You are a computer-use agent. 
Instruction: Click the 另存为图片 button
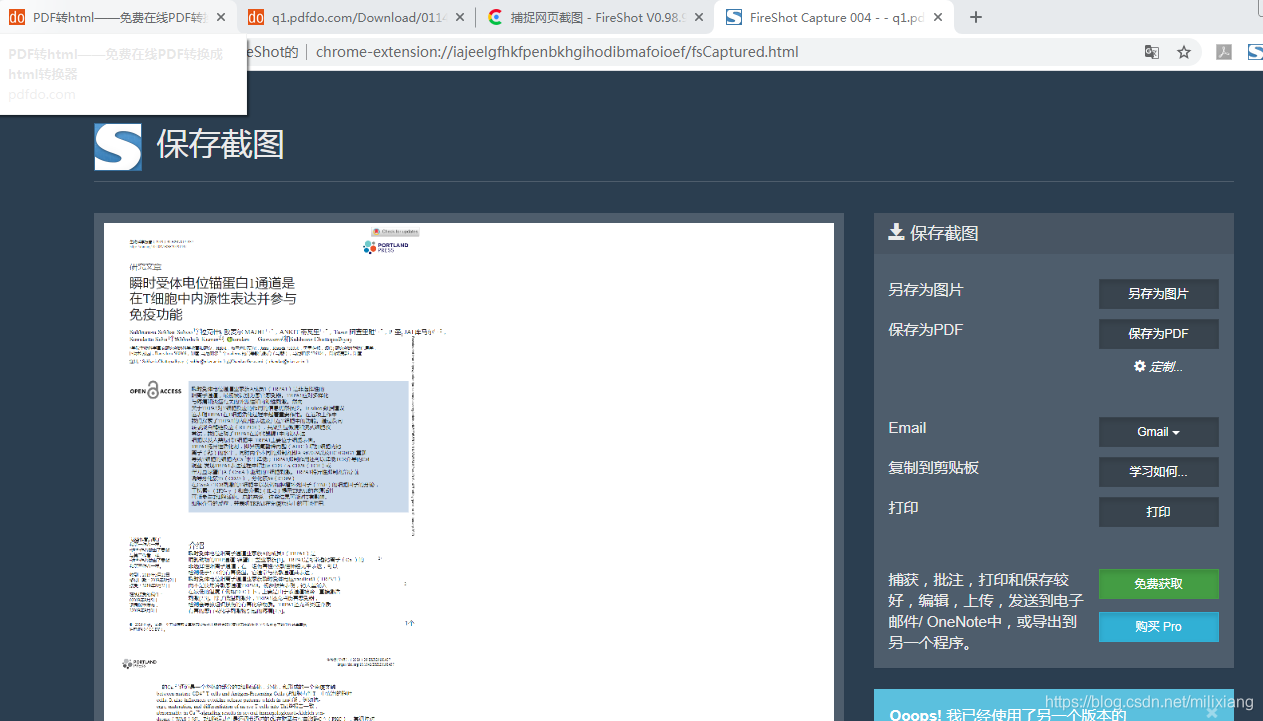[1158, 294]
